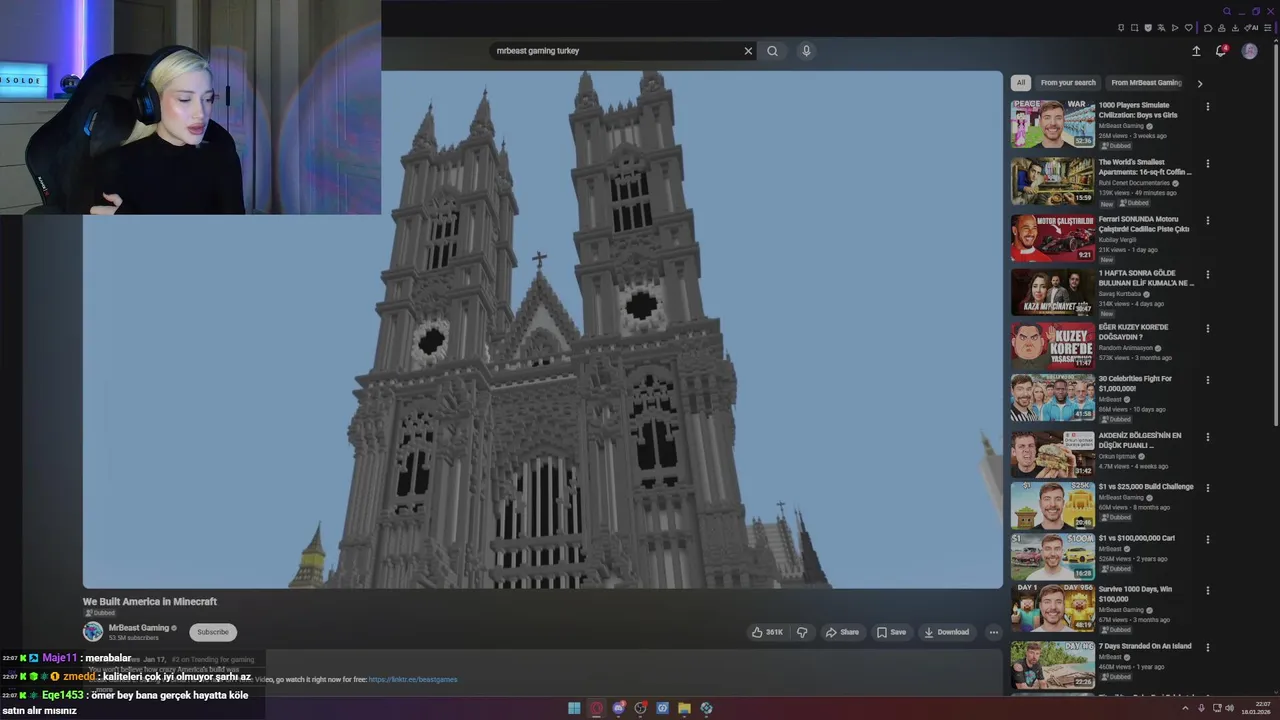Open the Discord taskbar icon
Viewport: 1280px width, 720px height.
coord(619,708)
